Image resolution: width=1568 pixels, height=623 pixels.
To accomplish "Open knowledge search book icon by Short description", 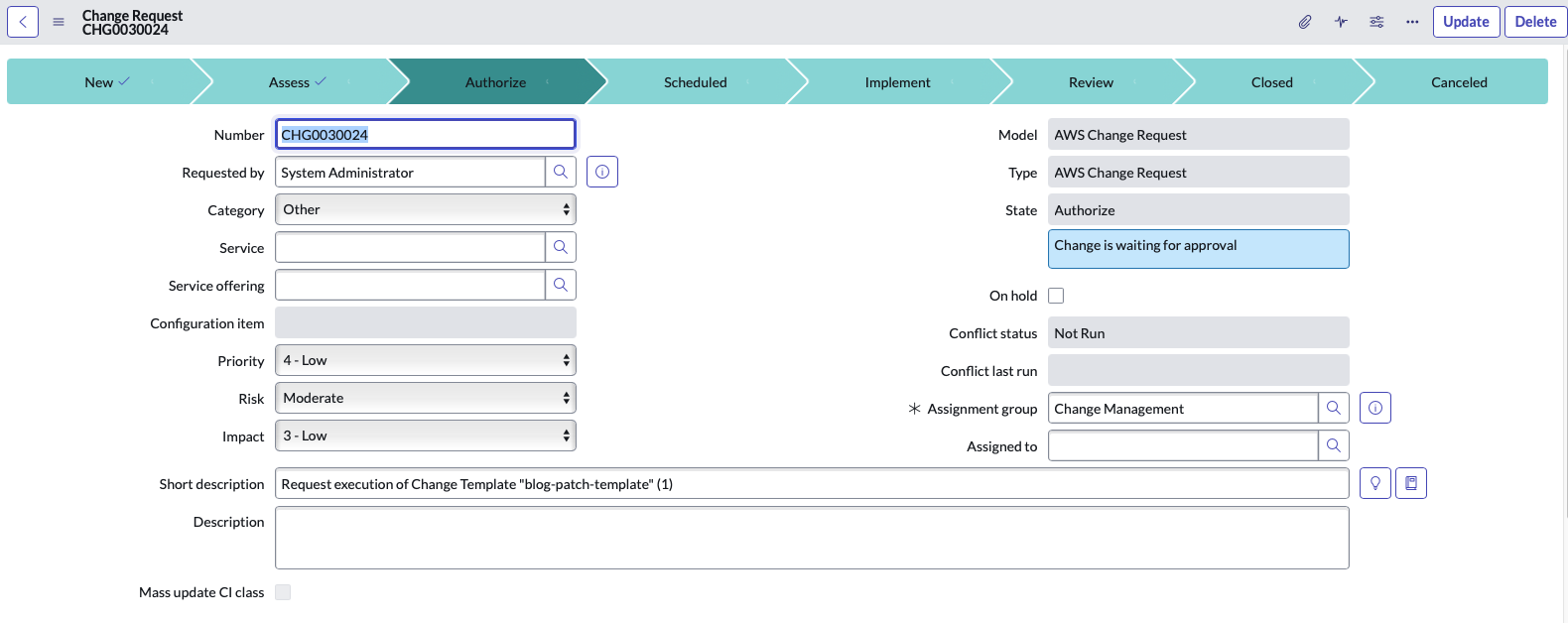I will [1411, 483].
